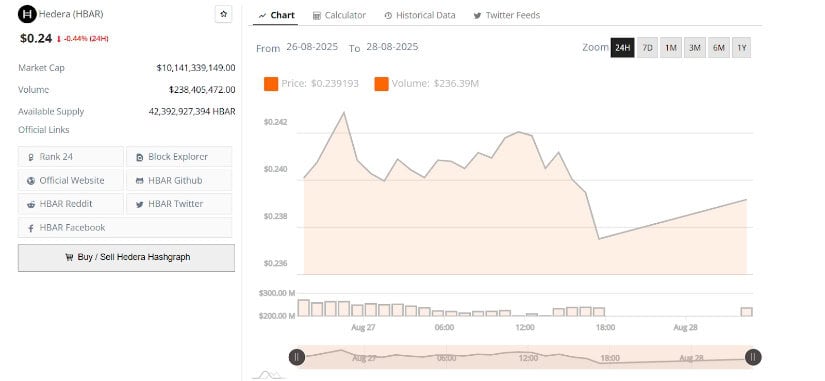Image resolution: width=825 pixels, height=381 pixels.
Task: Click the orange Volume legend swatch
Action: (381, 84)
